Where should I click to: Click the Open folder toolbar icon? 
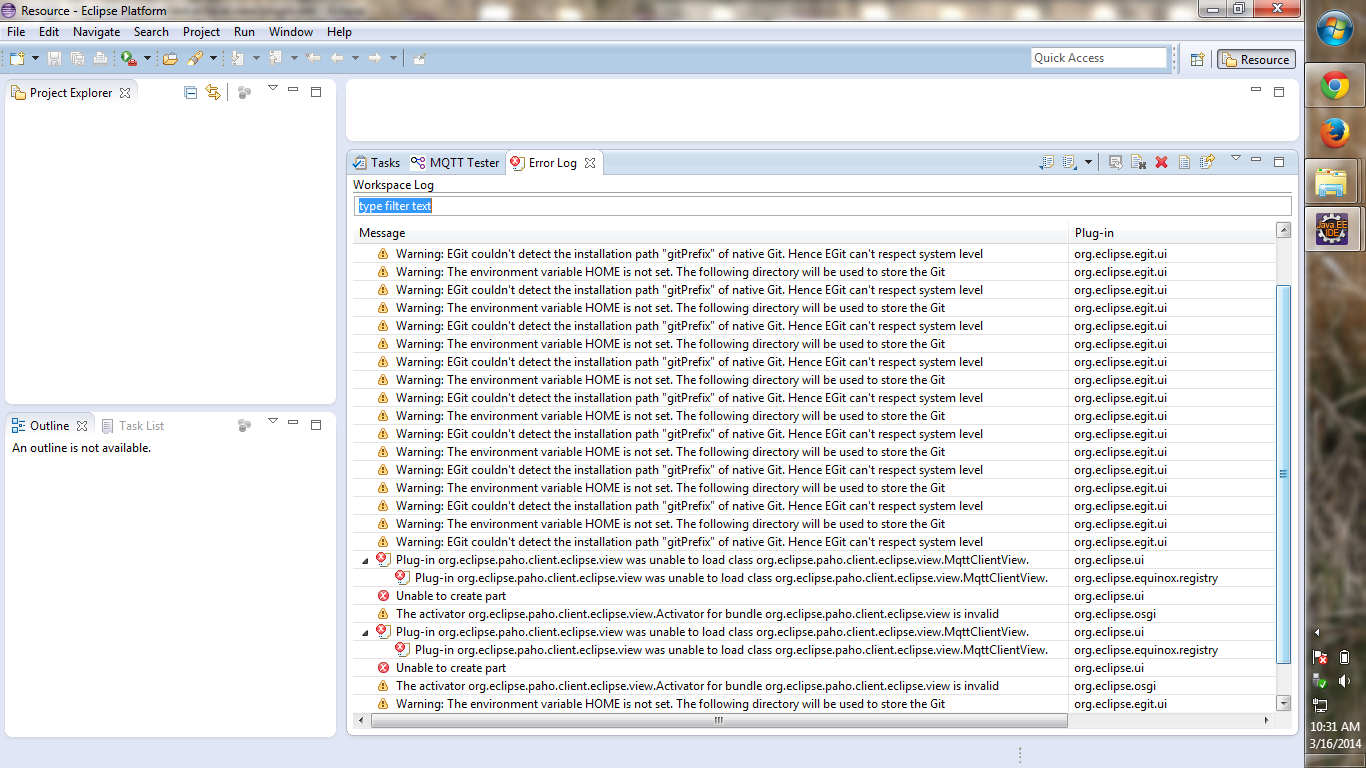(170, 58)
